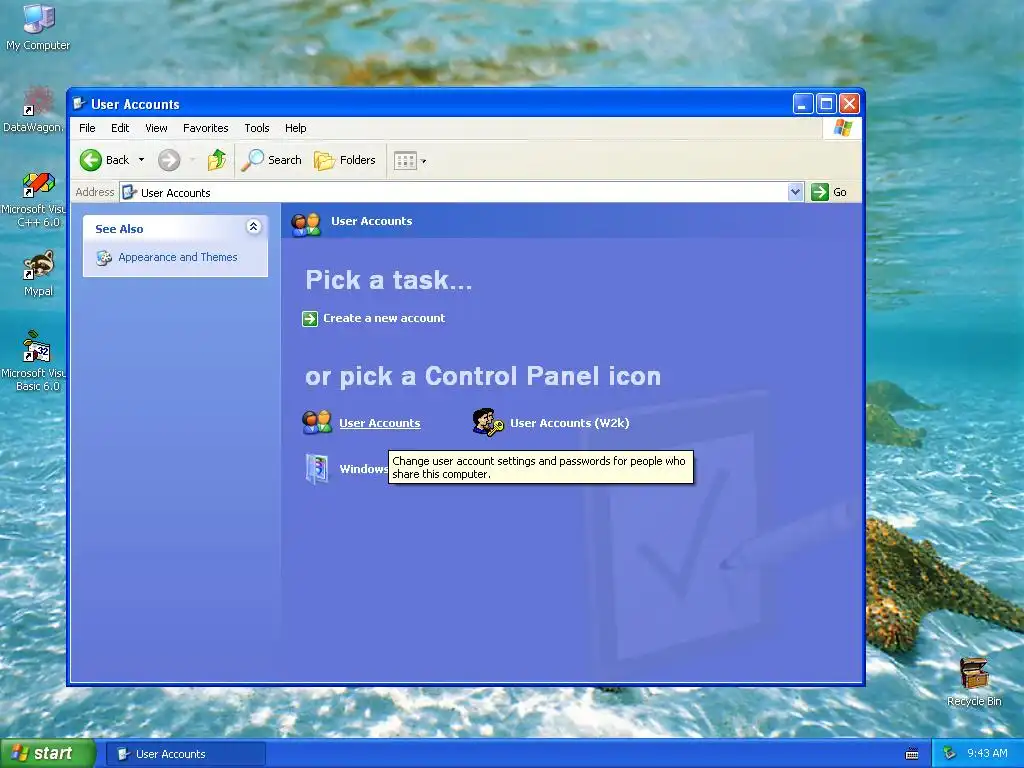Click the Appearance and Themes icon
The height and width of the screenshot is (768, 1024).
104,258
